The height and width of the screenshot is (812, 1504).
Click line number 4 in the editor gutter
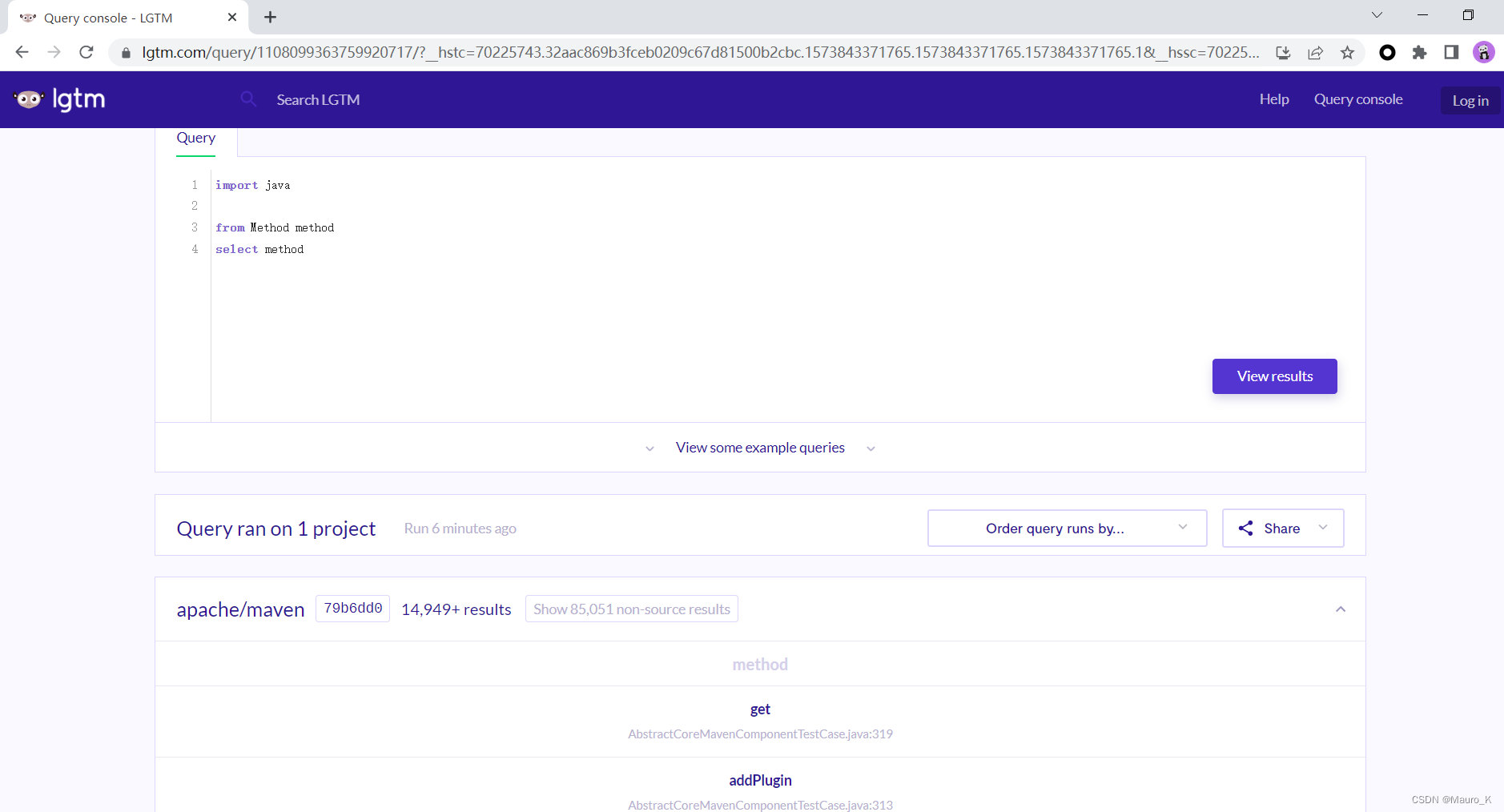195,250
